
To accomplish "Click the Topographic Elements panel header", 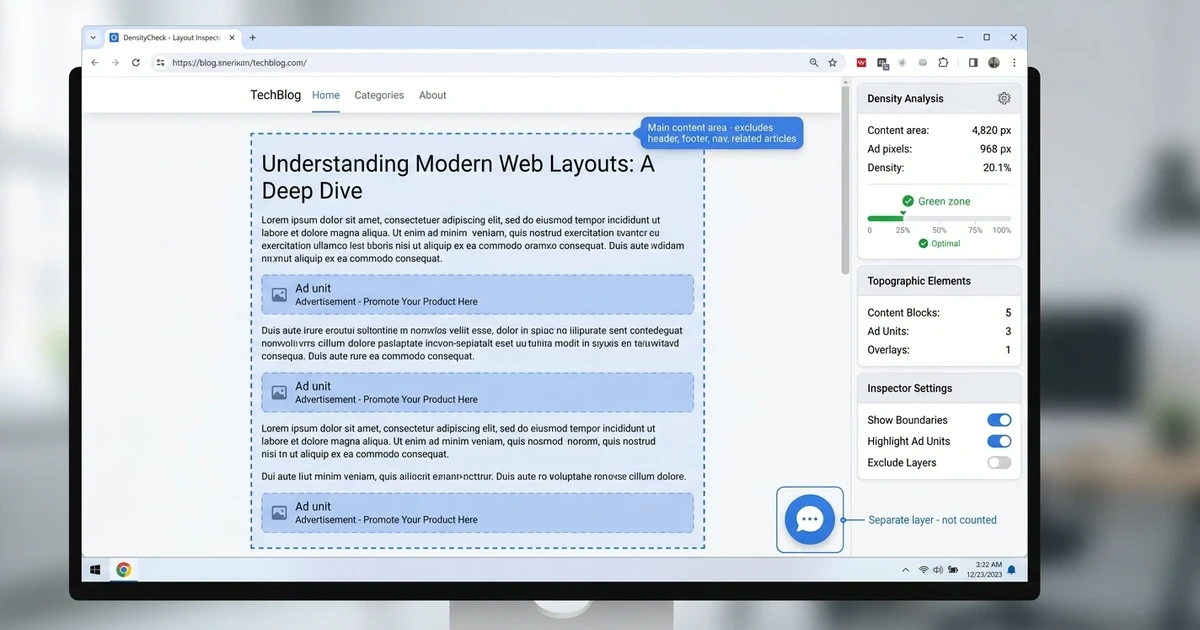I will (x=939, y=281).
